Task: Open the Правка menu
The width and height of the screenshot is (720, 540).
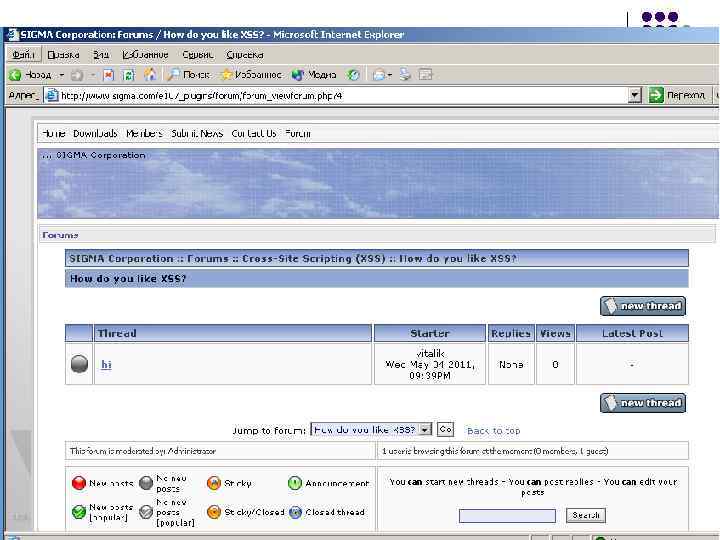Action: pos(63,55)
